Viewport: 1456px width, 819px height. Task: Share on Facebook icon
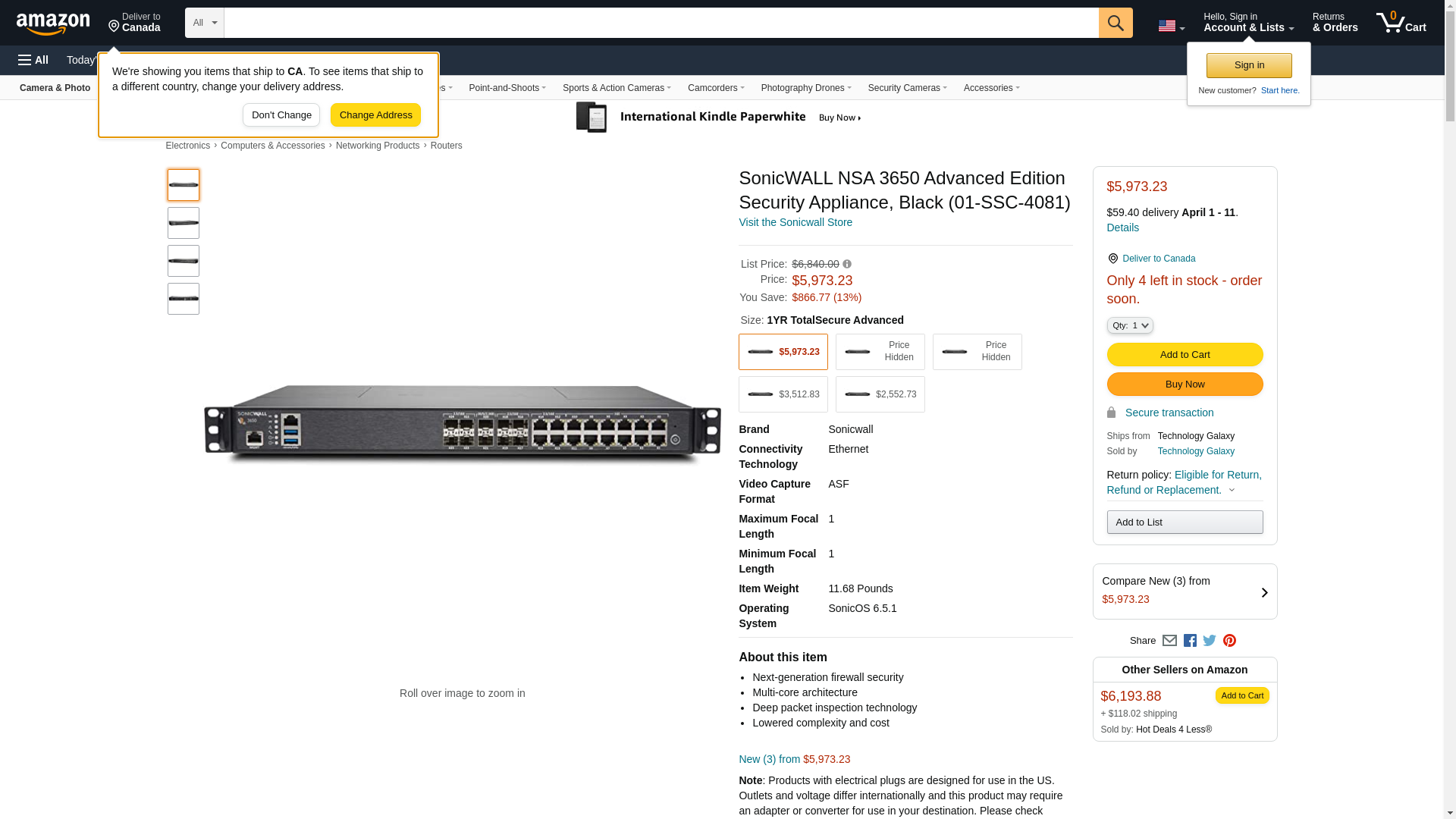1190,641
